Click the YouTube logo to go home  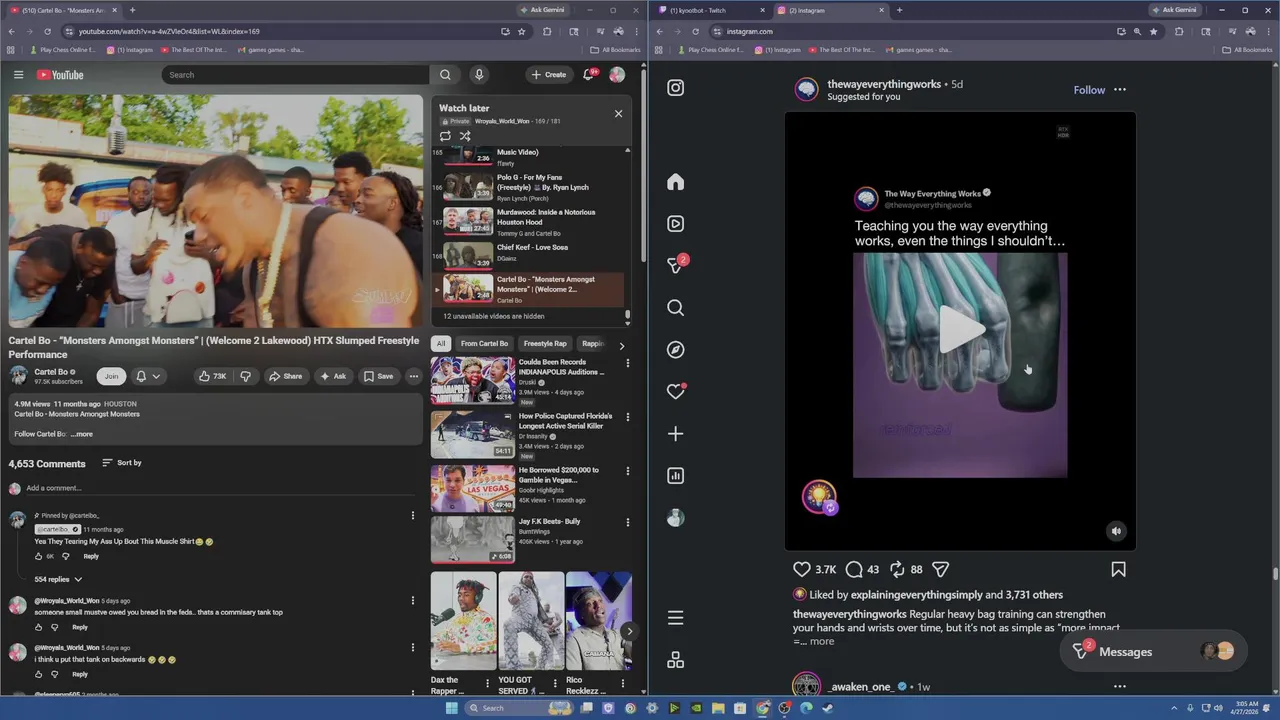point(60,75)
